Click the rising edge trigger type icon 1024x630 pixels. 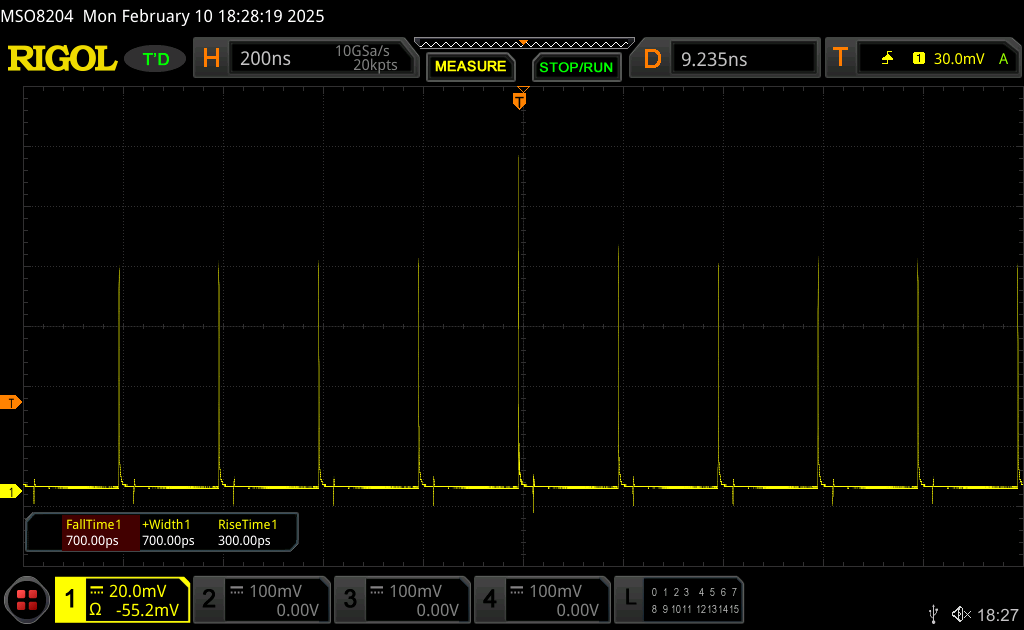click(887, 59)
